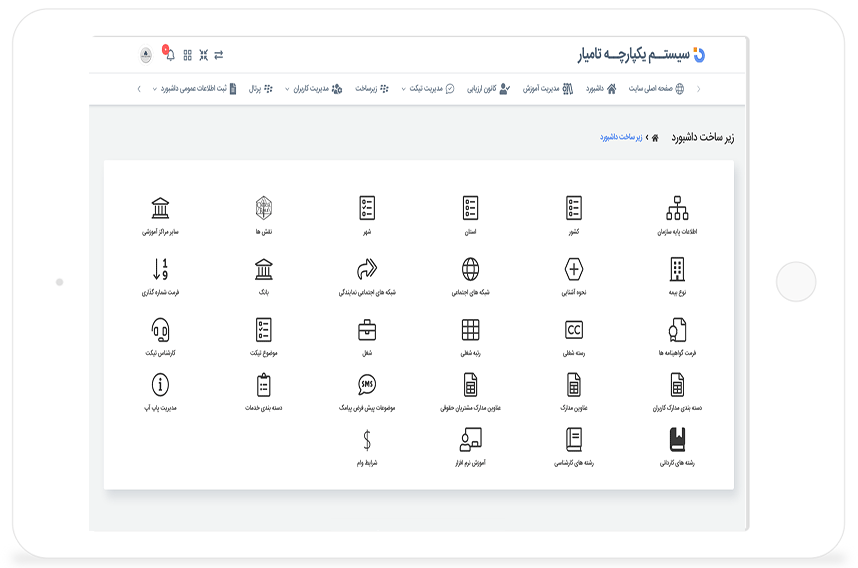Open the SMS default topics (موضوعات پیش فرض پیامک) icon
Viewport: 858px width, 568px height.
(x=367, y=385)
